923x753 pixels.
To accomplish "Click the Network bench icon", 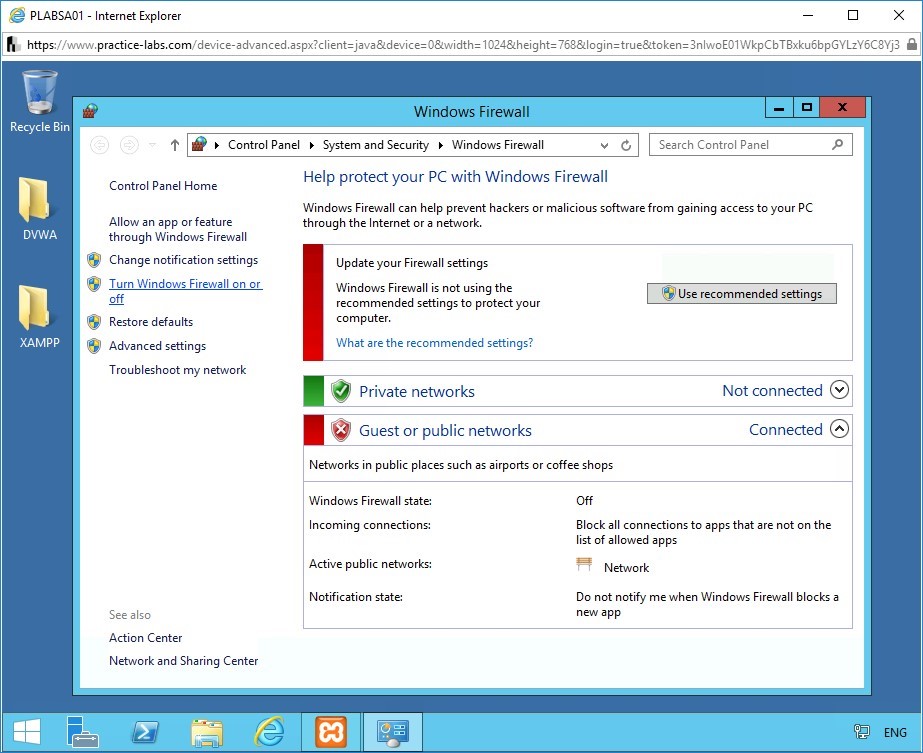I will tap(583, 565).
